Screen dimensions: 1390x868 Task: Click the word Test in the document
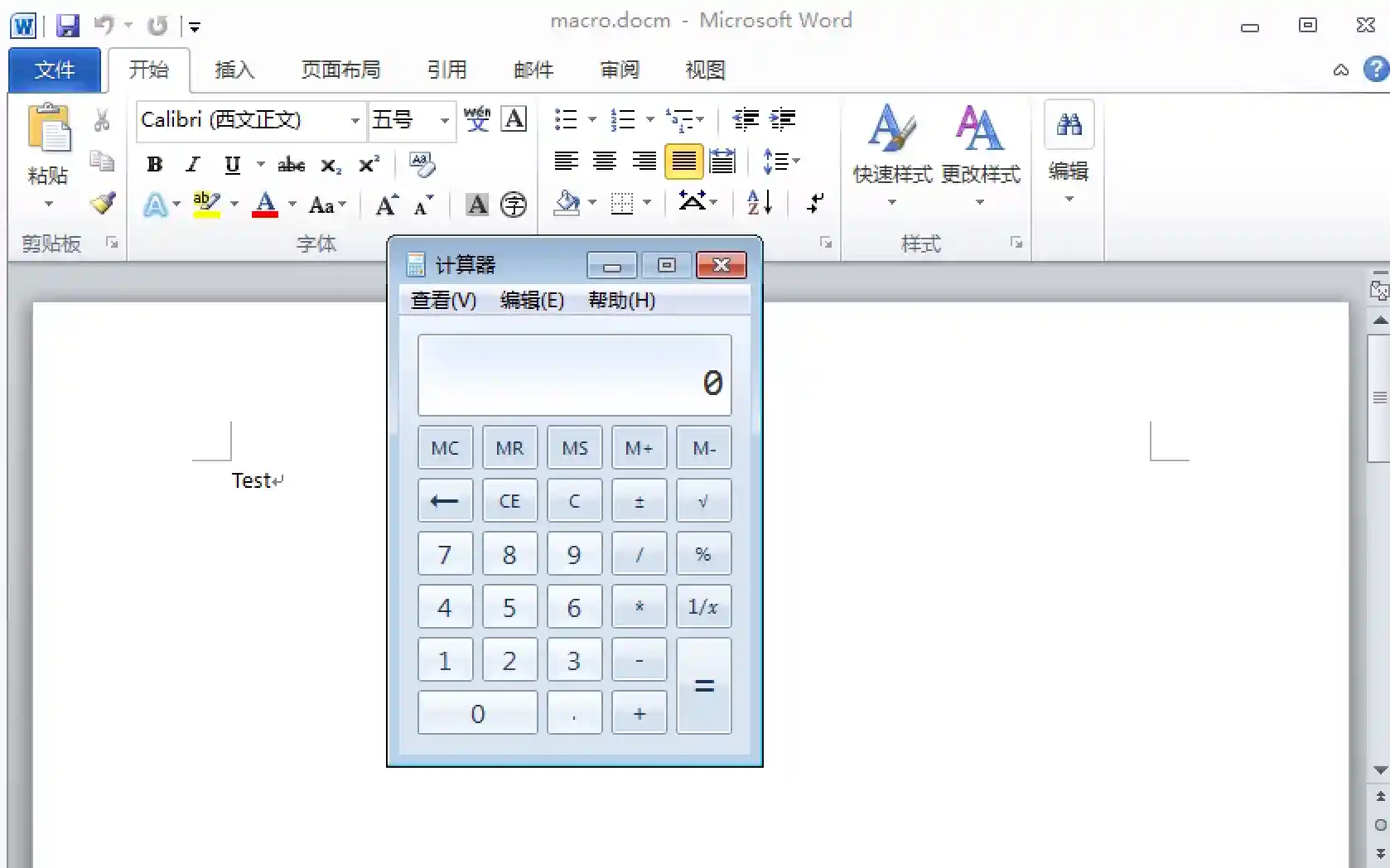tap(251, 481)
